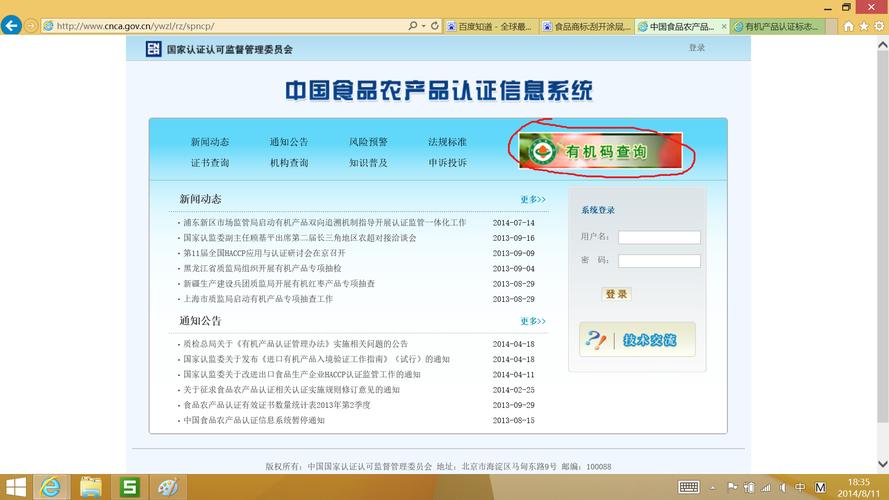Viewport: 889px width, 500px height.
Task: Click the 密码 input field
Action: [659, 261]
